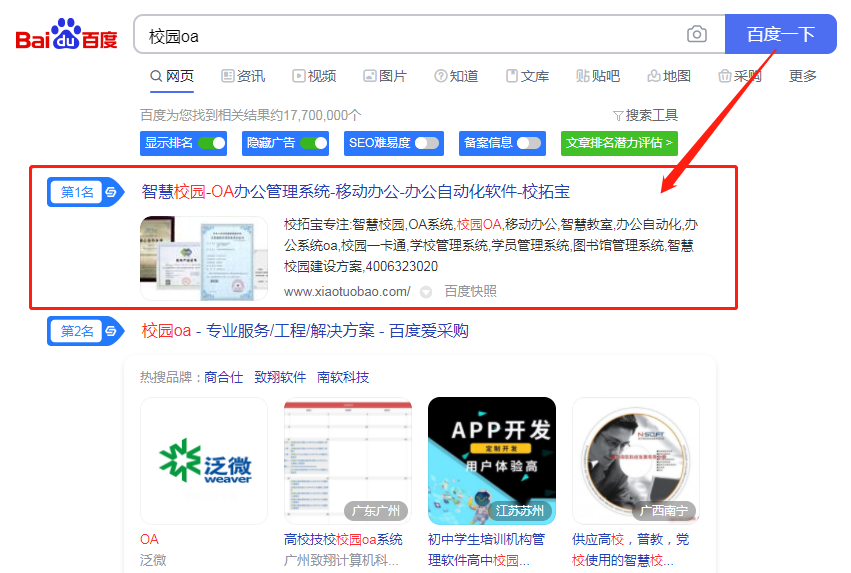Open 百度快照 cached page link

471,291
